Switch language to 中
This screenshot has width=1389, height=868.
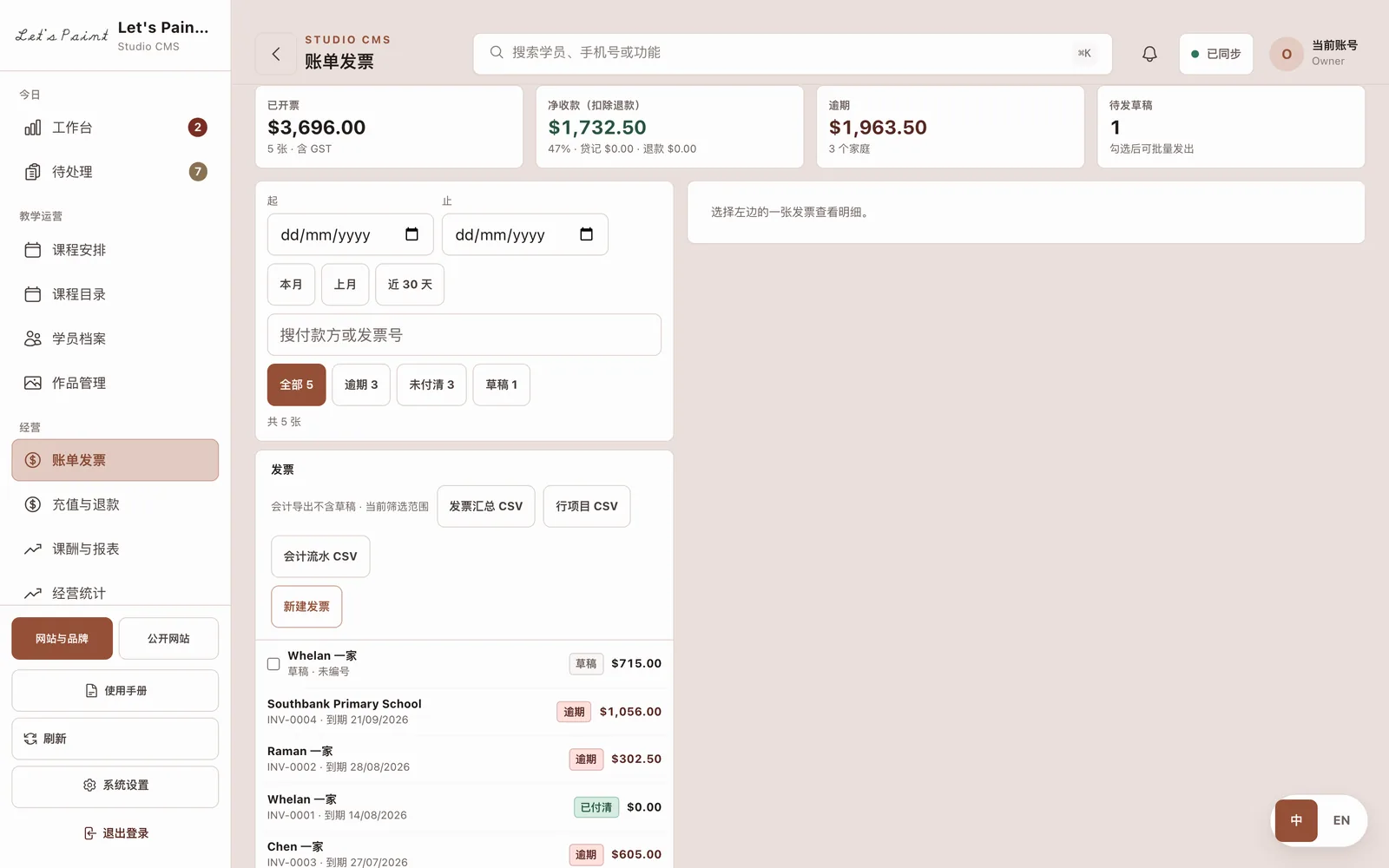(x=1296, y=820)
